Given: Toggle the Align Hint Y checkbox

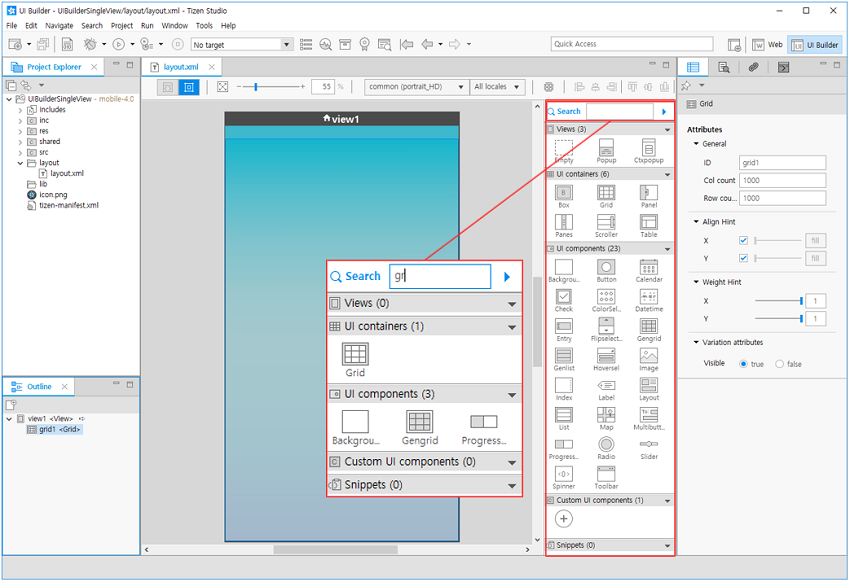Looking at the screenshot, I should tap(742, 258).
